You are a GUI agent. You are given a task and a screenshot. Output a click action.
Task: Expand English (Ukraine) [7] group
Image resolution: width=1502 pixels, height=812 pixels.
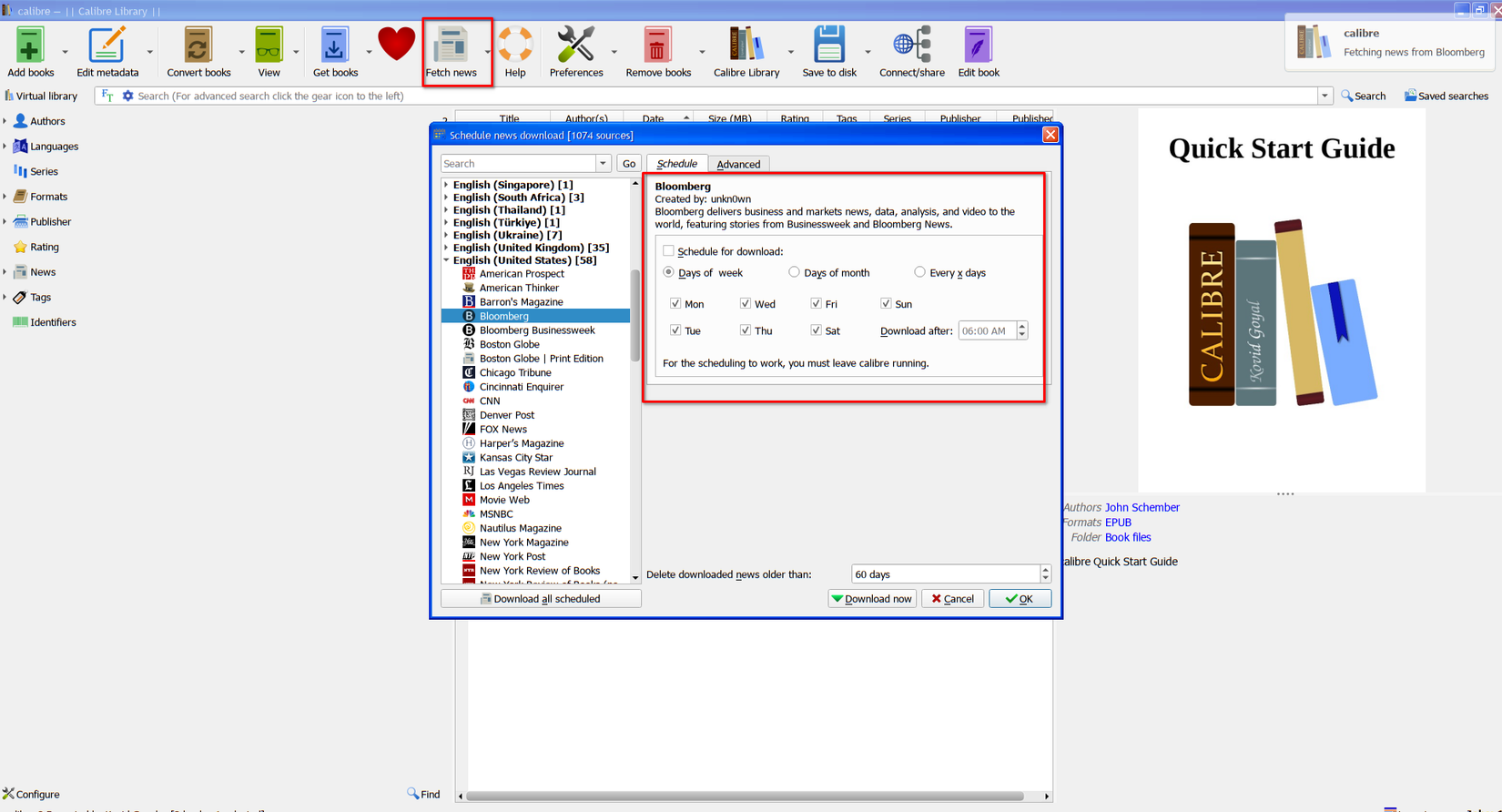(x=447, y=235)
